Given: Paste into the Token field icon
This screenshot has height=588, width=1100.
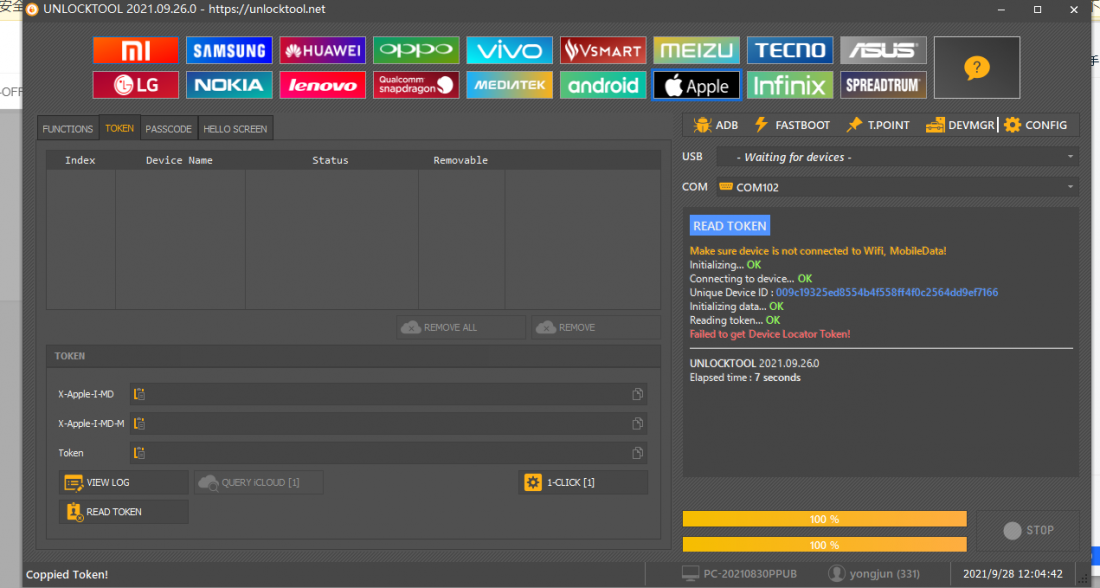Looking at the screenshot, I should tap(139, 453).
